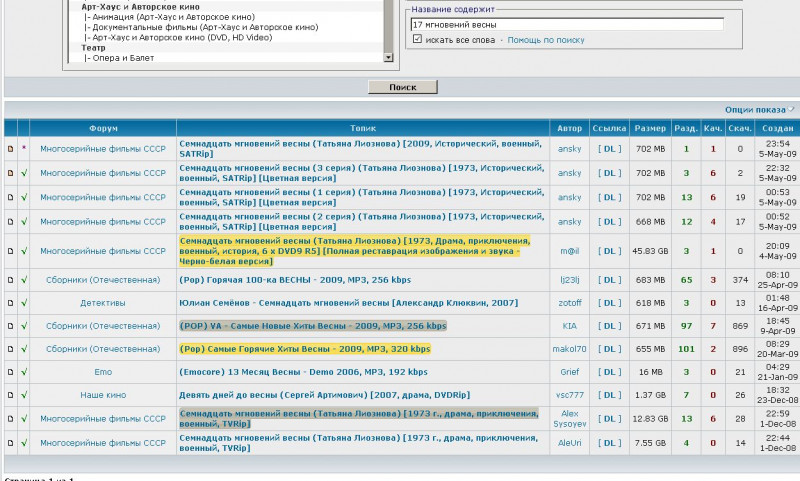Click the search field with '17 мгновений весны'

[x=567, y=24]
